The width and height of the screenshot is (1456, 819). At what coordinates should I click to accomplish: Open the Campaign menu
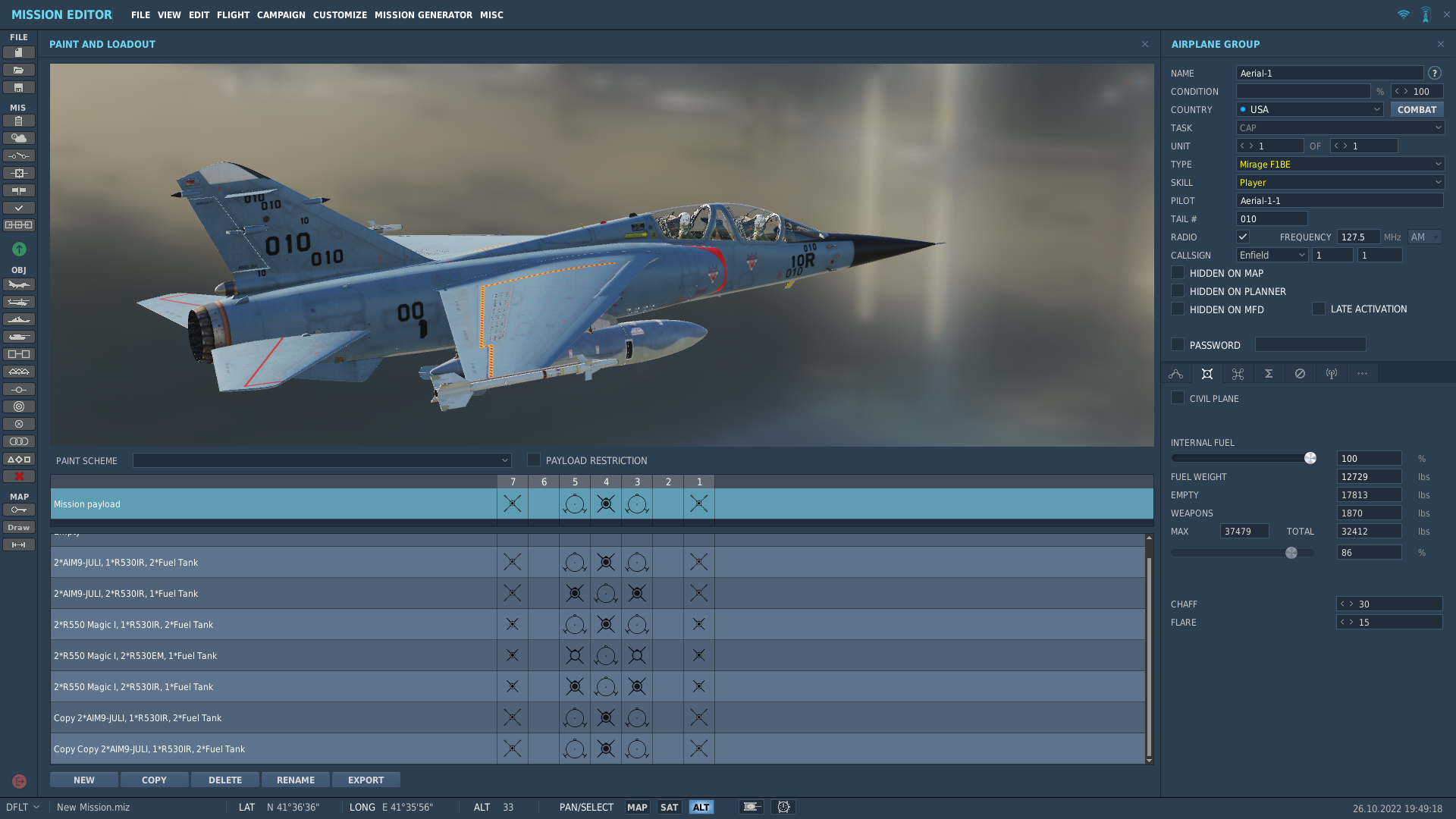pos(281,15)
